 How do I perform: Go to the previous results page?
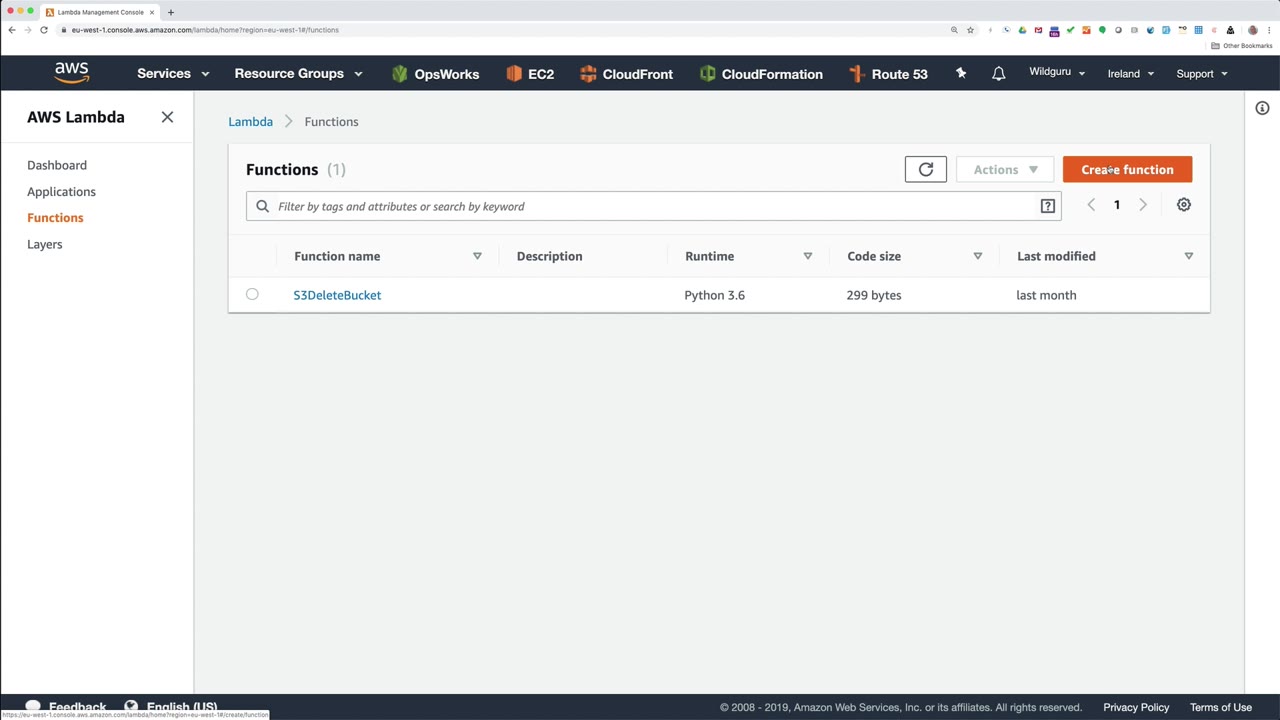coord(1091,205)
